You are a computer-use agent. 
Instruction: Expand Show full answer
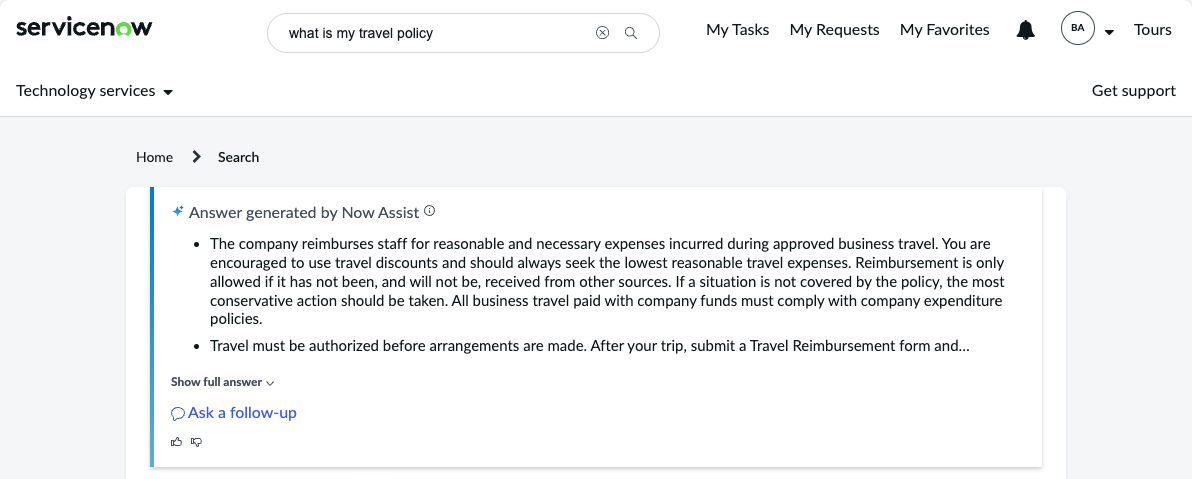(222, 382)
